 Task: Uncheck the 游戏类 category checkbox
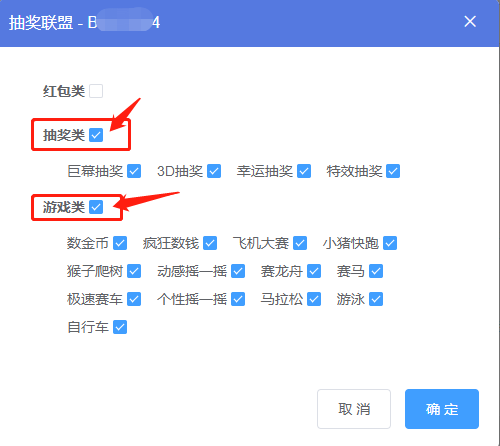tap(96, 207)
